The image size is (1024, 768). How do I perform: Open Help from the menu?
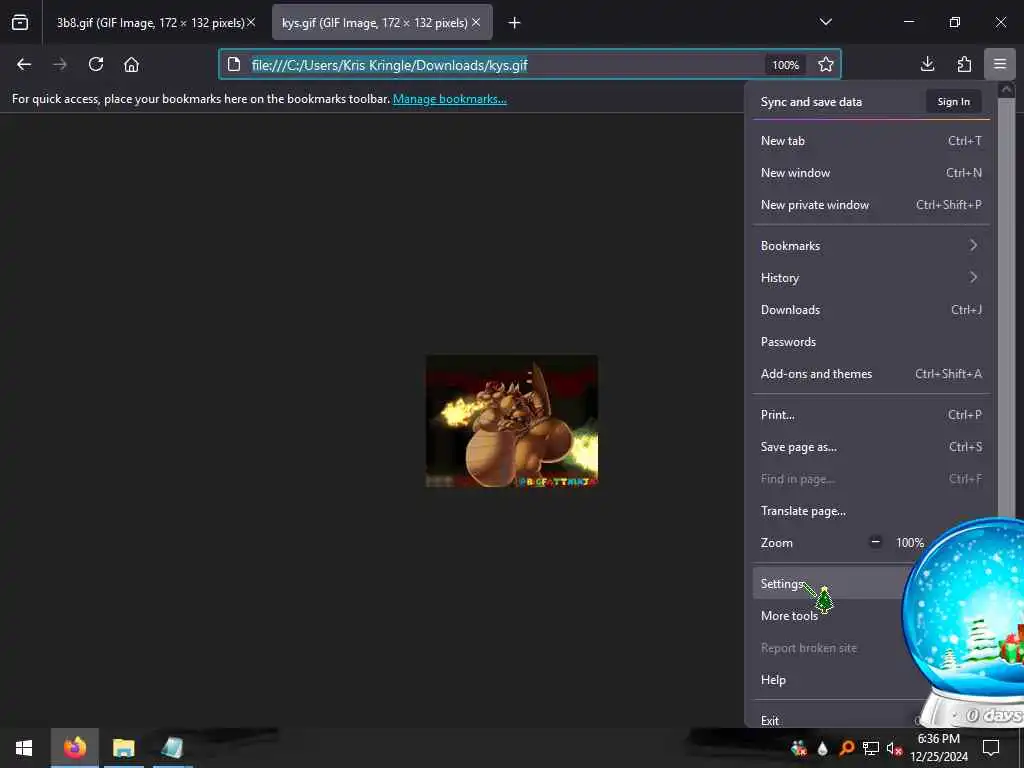[836, 679]
